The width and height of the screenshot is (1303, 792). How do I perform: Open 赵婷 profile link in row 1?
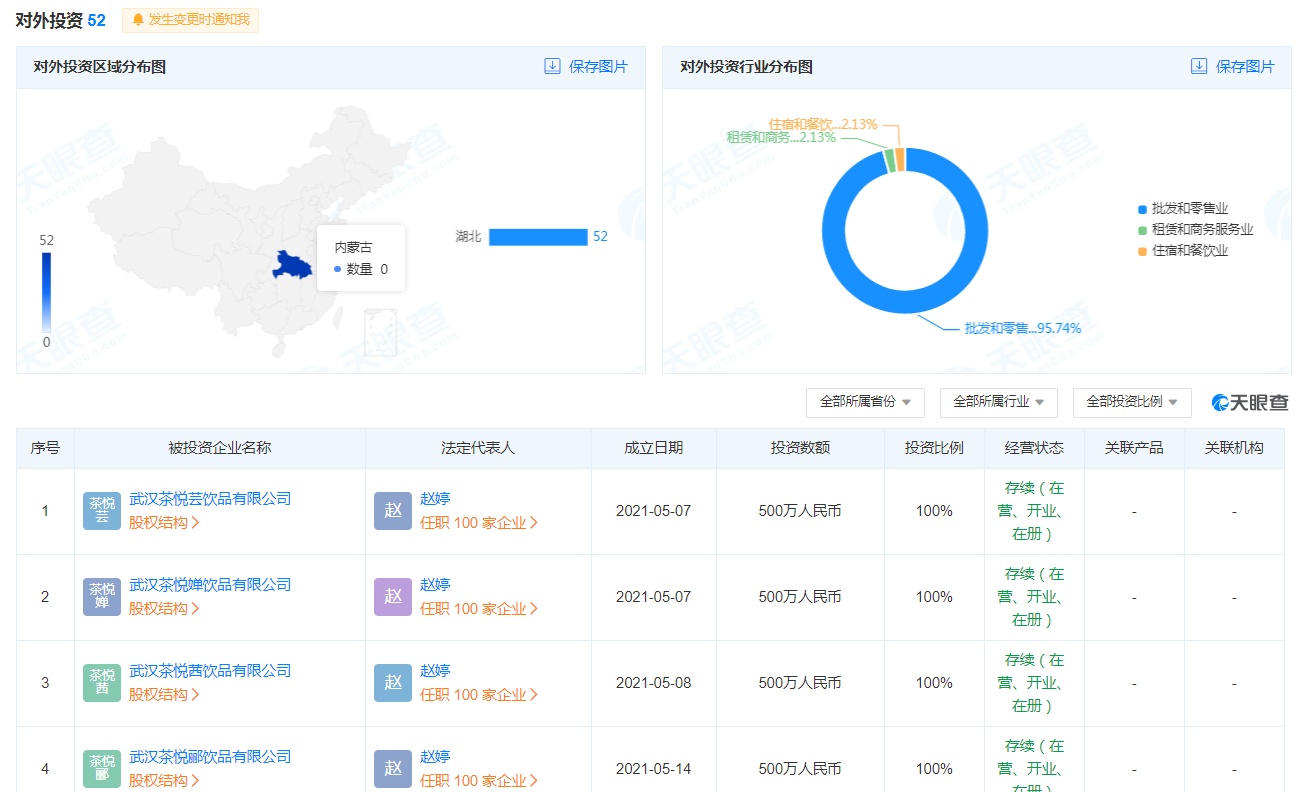pyautogui.click(x=435, y=499)
